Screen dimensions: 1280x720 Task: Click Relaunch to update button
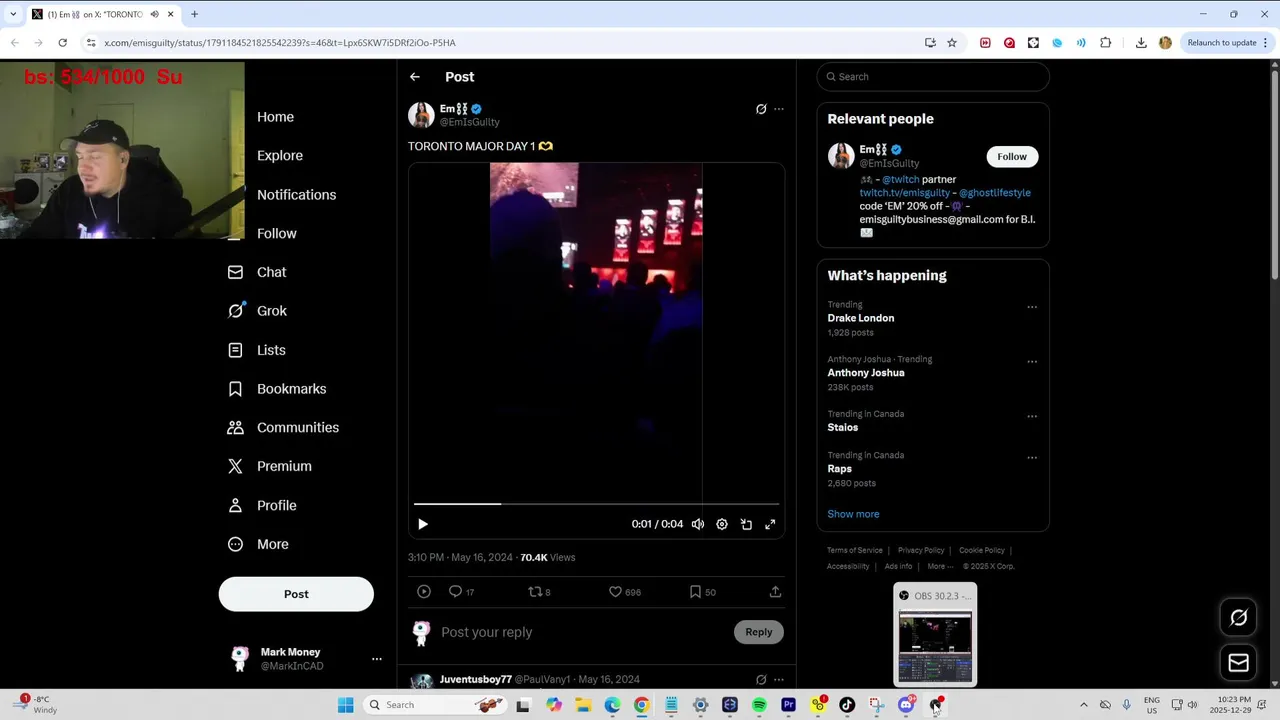tap(1227, 43)
